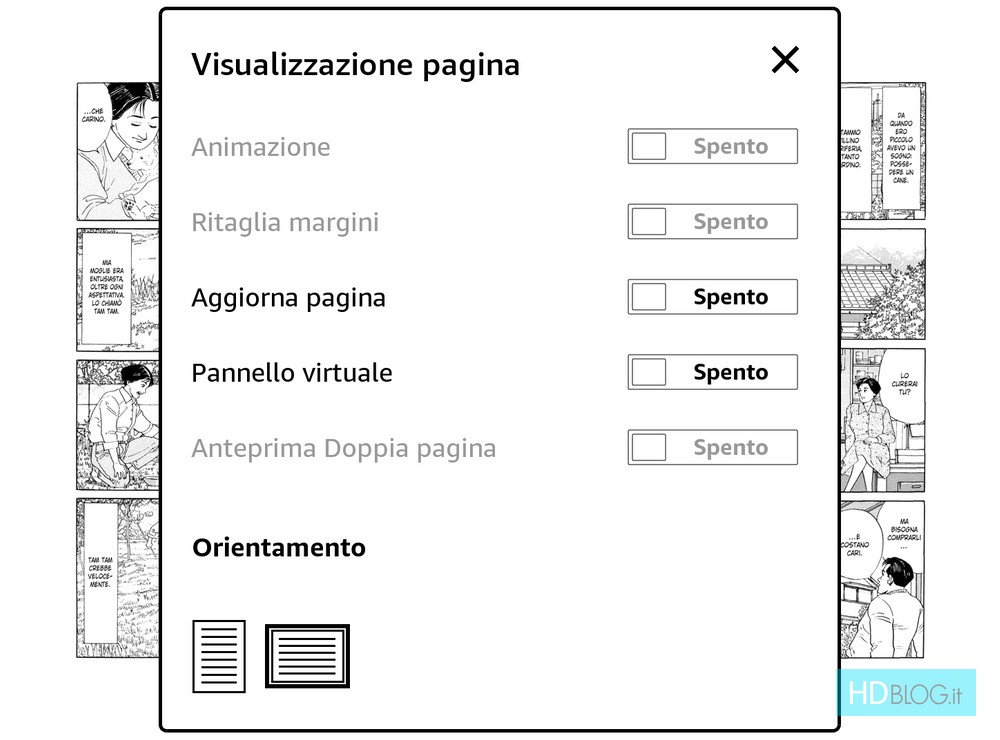
Task: Tap the "Lo curerai tu?" comic panel
Action: click(882, 420)
